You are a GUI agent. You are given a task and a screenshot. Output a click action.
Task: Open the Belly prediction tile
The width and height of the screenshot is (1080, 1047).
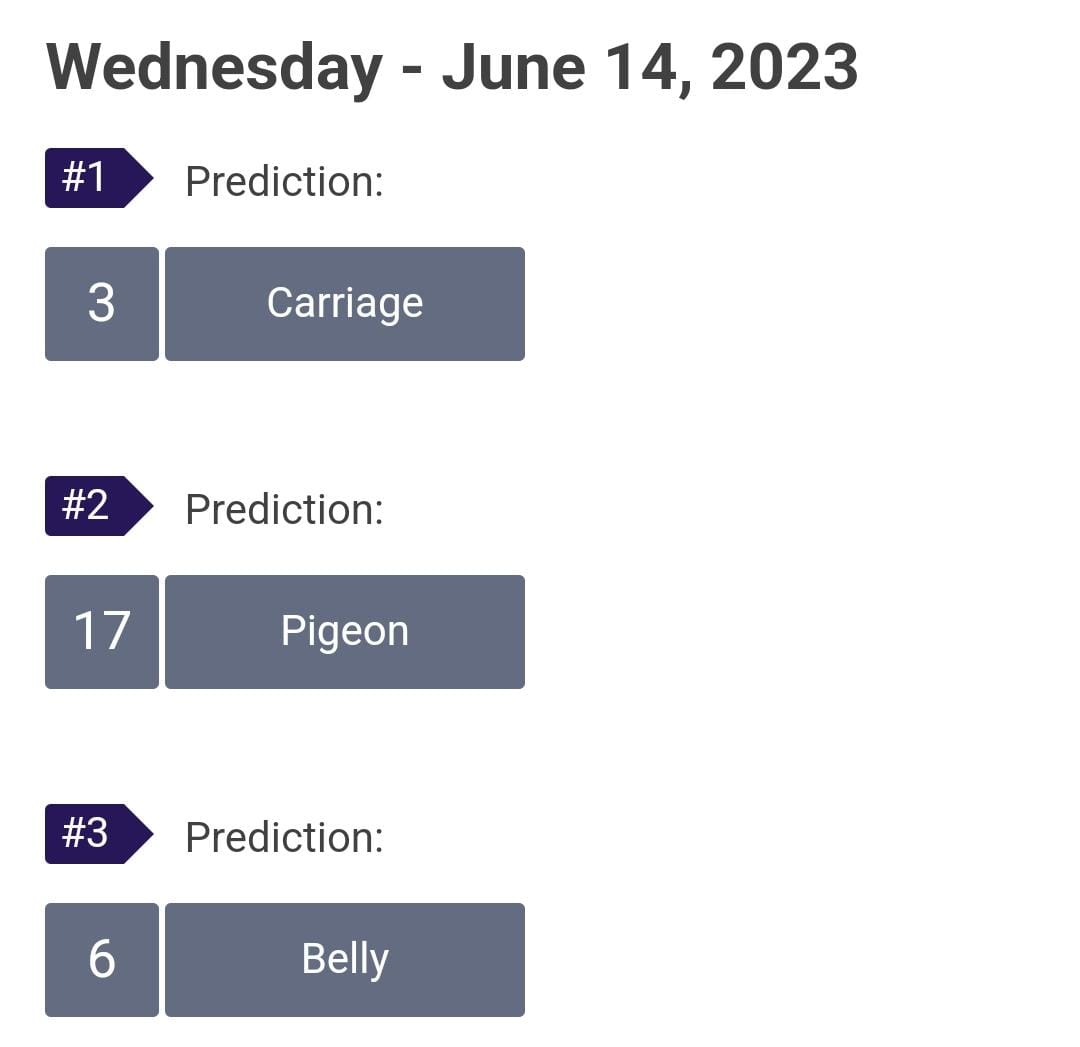click(345, 960)
